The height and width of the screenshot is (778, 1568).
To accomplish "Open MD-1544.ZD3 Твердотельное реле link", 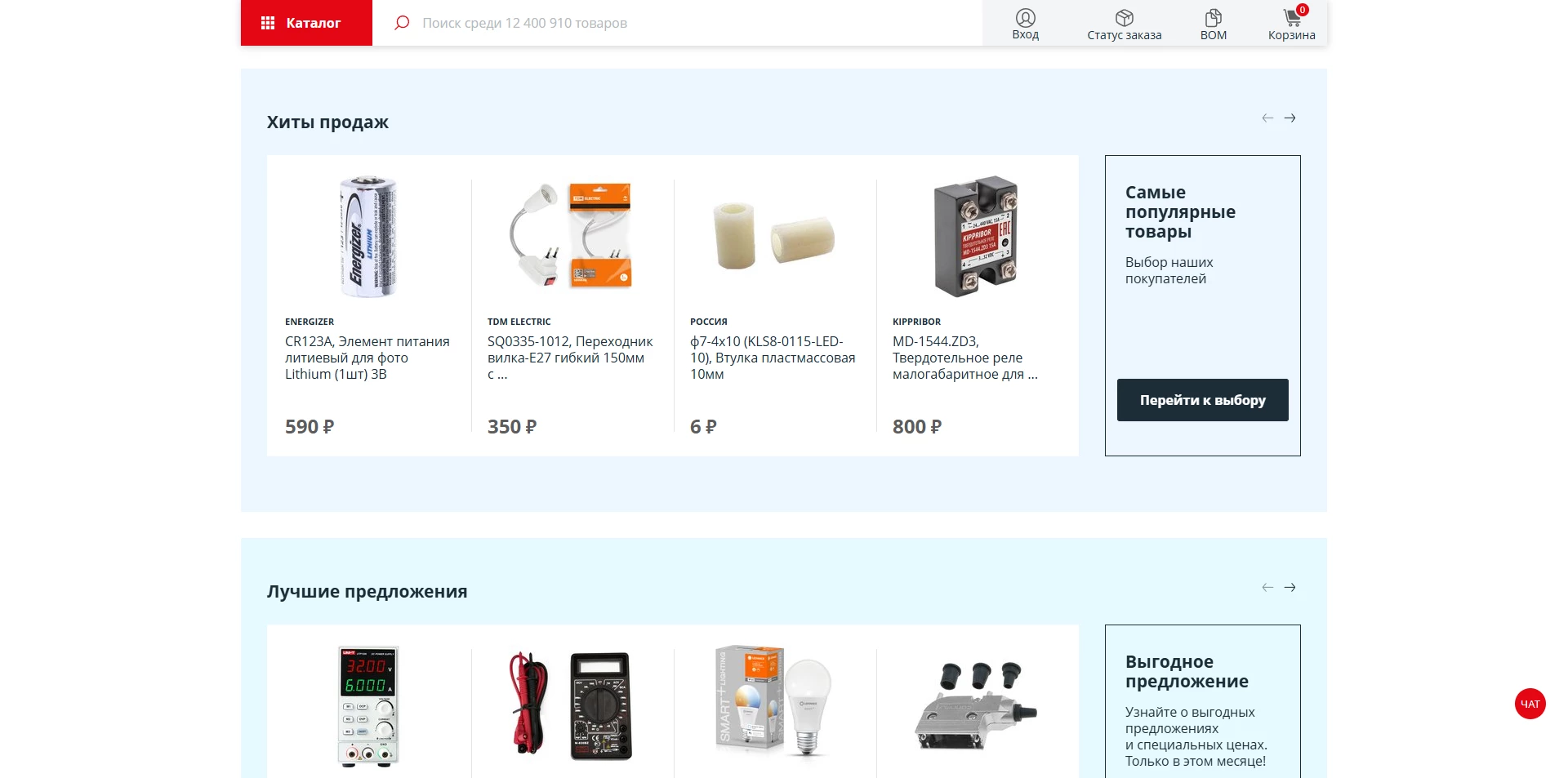I will [x=965, y=358].
